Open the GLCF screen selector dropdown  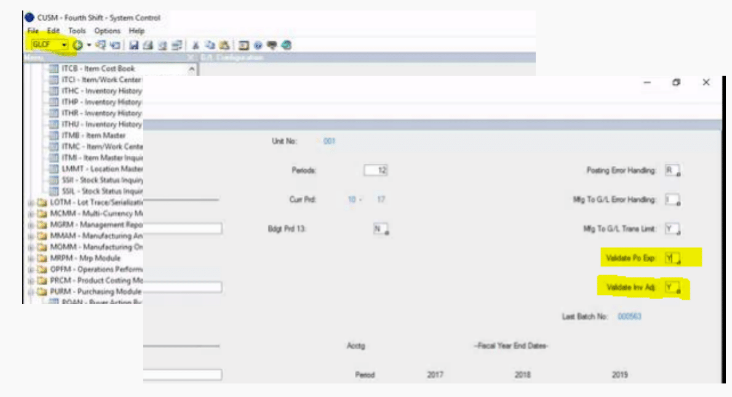[64, 45]
